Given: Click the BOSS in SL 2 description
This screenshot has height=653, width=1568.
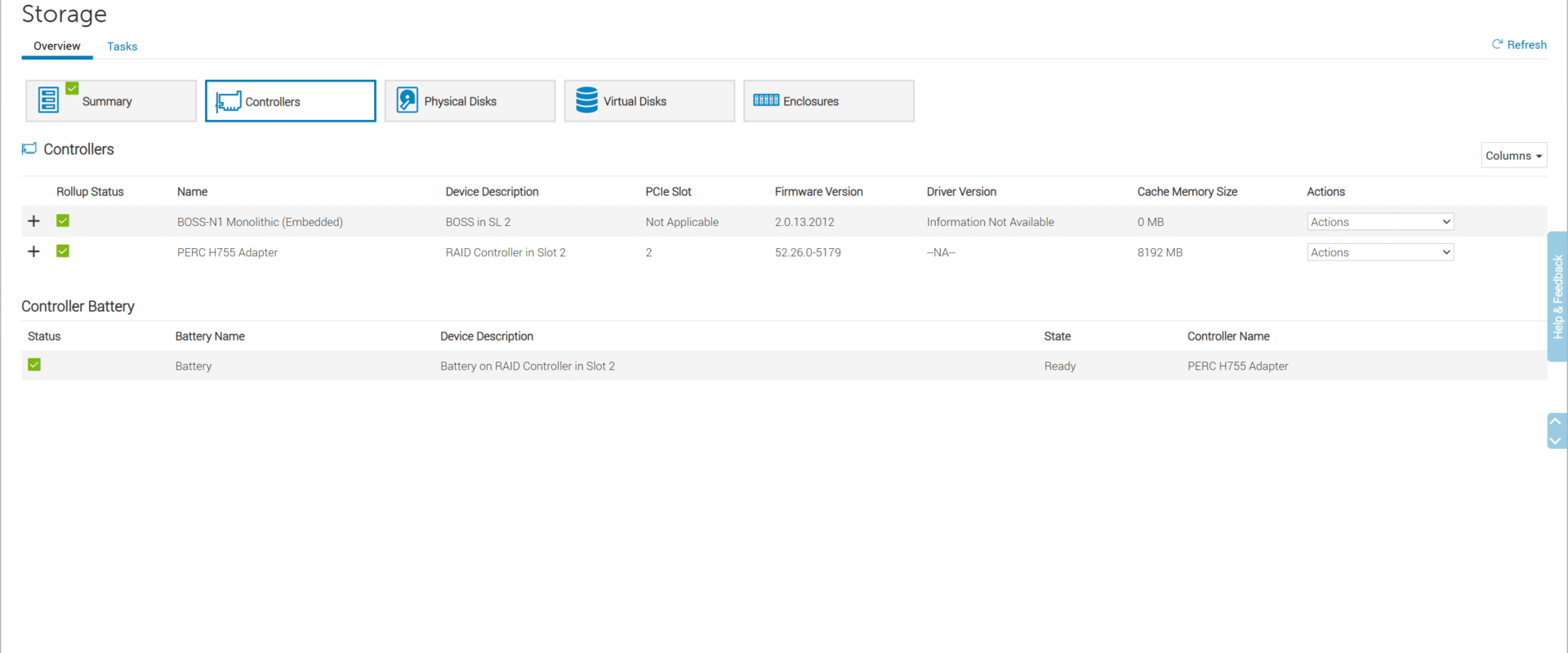Looking at the screenshot, I should (x=478, y=222).
